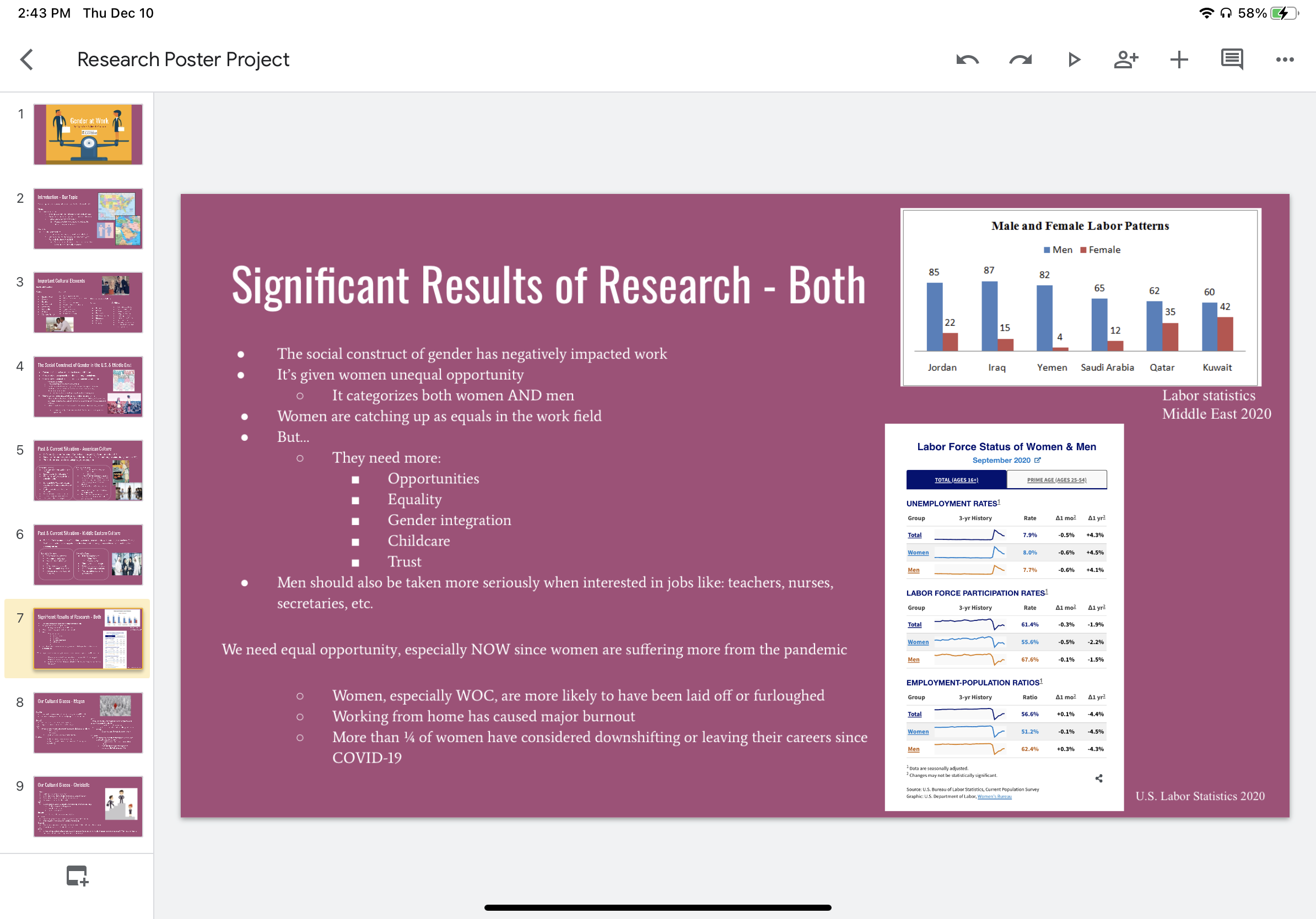
Task: Tap the plus insert icon
Action: tap(1179, 60)
